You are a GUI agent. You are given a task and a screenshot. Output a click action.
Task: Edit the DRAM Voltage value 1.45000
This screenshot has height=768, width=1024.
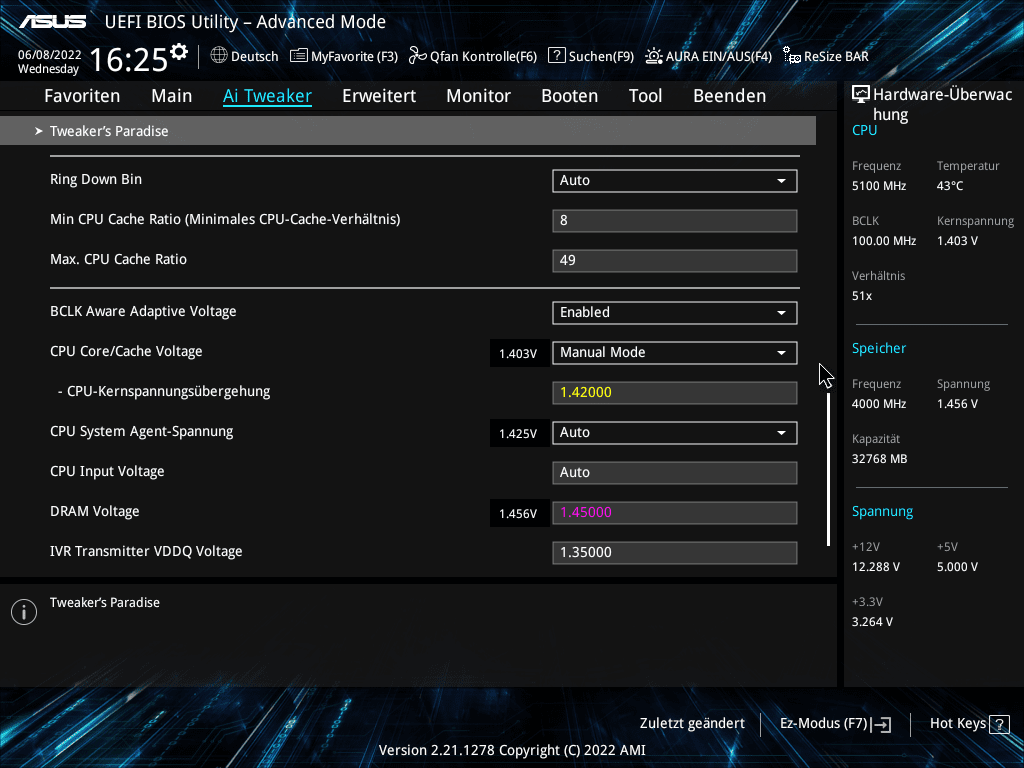[675, 513]
